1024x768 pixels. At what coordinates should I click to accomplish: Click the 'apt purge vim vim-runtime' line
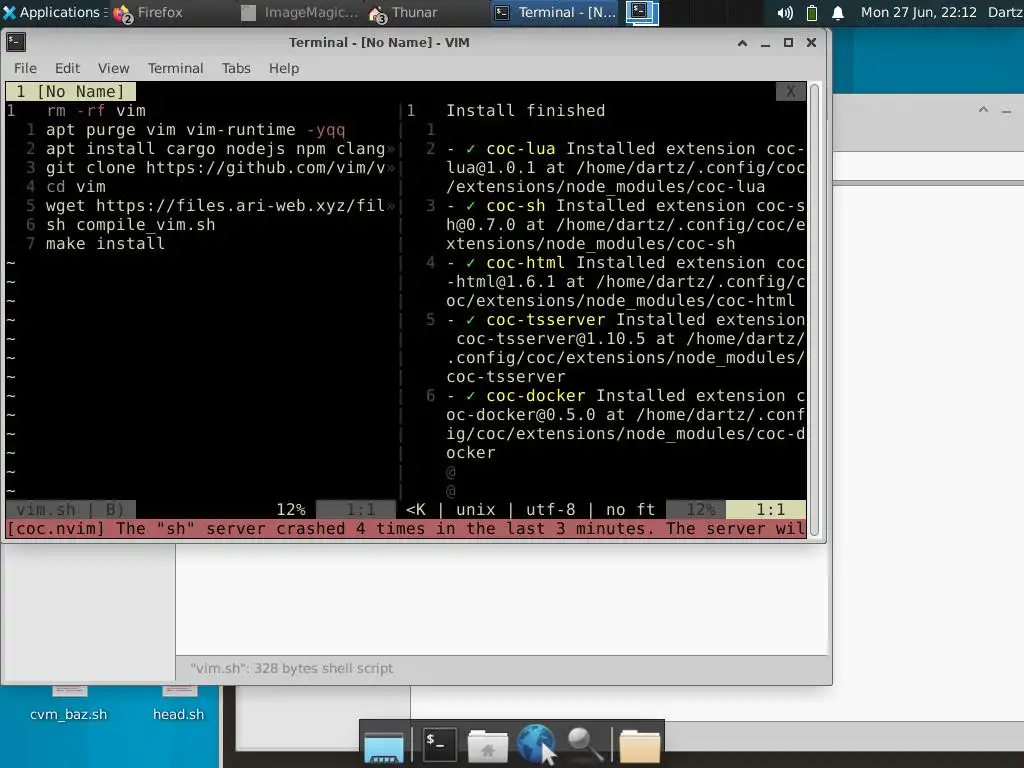[x=195, y=129]
